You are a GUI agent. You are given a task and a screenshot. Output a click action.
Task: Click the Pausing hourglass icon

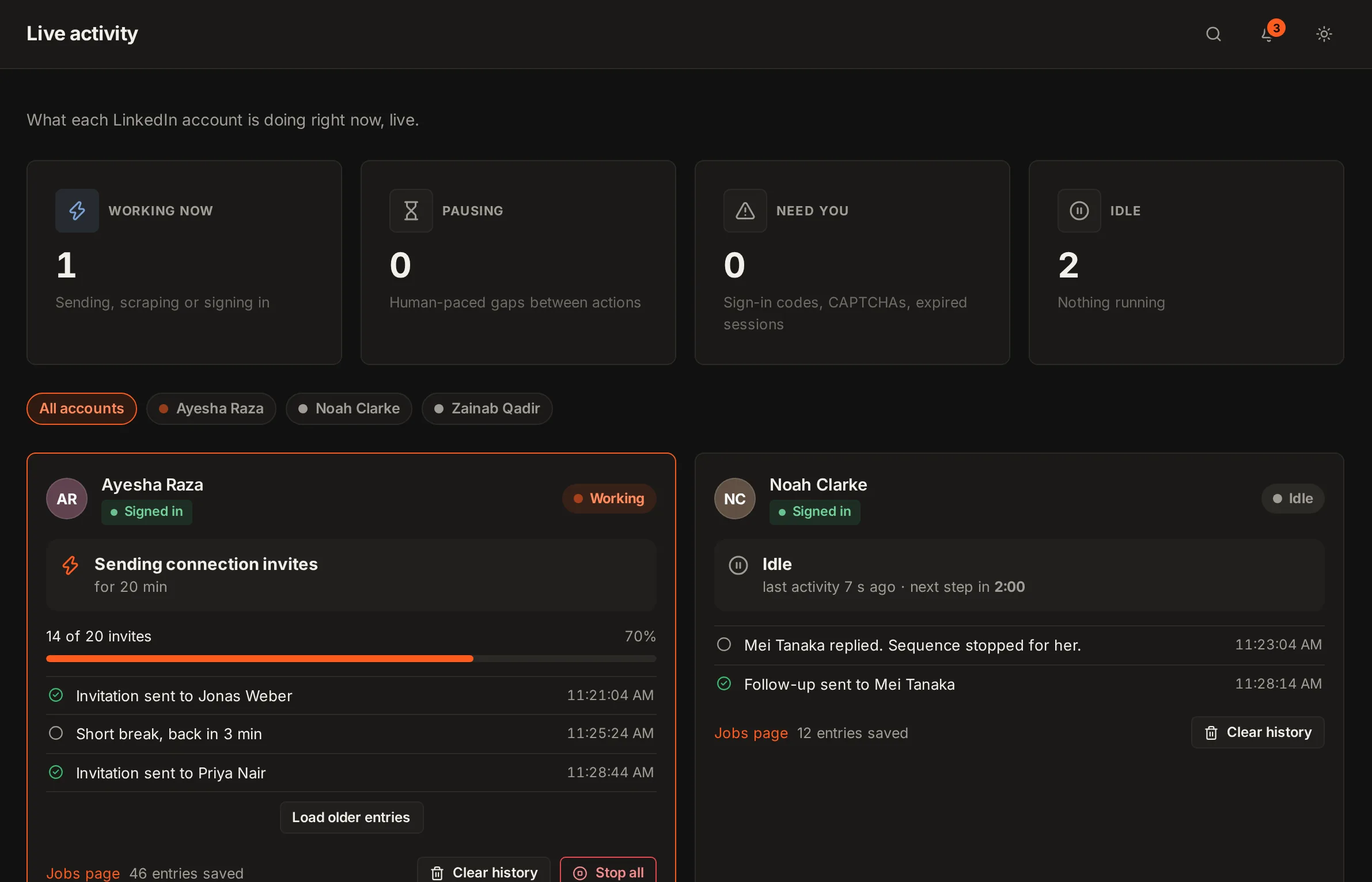tap(411, 211)
